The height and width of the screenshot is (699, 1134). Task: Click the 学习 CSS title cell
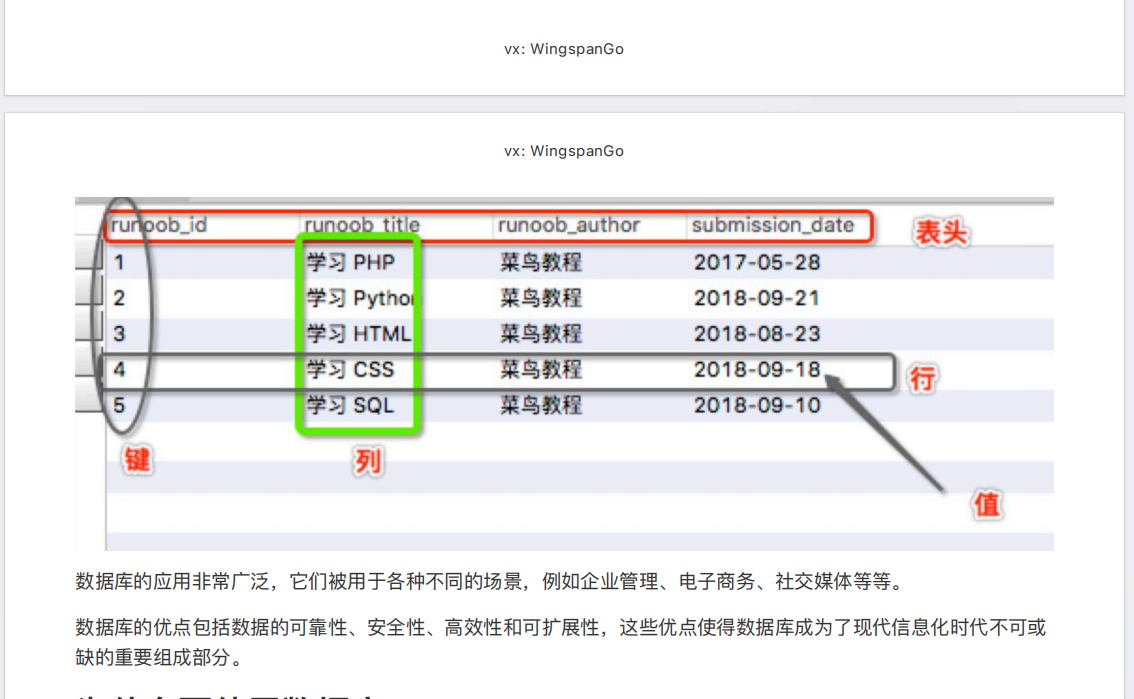point(351,369)
